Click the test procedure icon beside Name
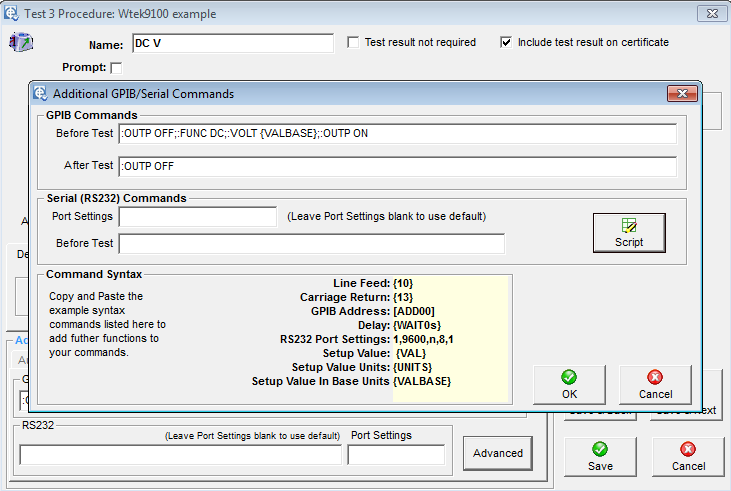This screenshot has height=491, width=731. [x=21, y=43]
